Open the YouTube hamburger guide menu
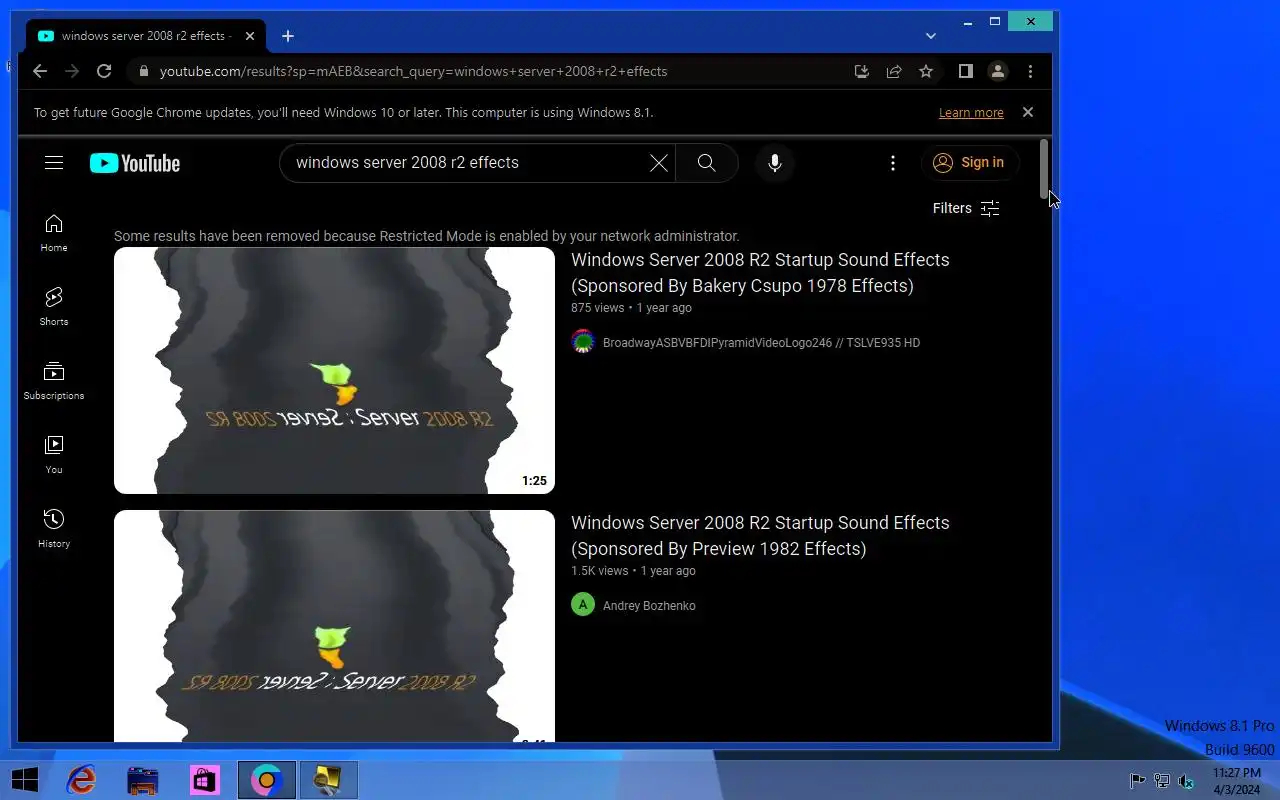Screen dimensions: 1280x800 click(54, 163)
